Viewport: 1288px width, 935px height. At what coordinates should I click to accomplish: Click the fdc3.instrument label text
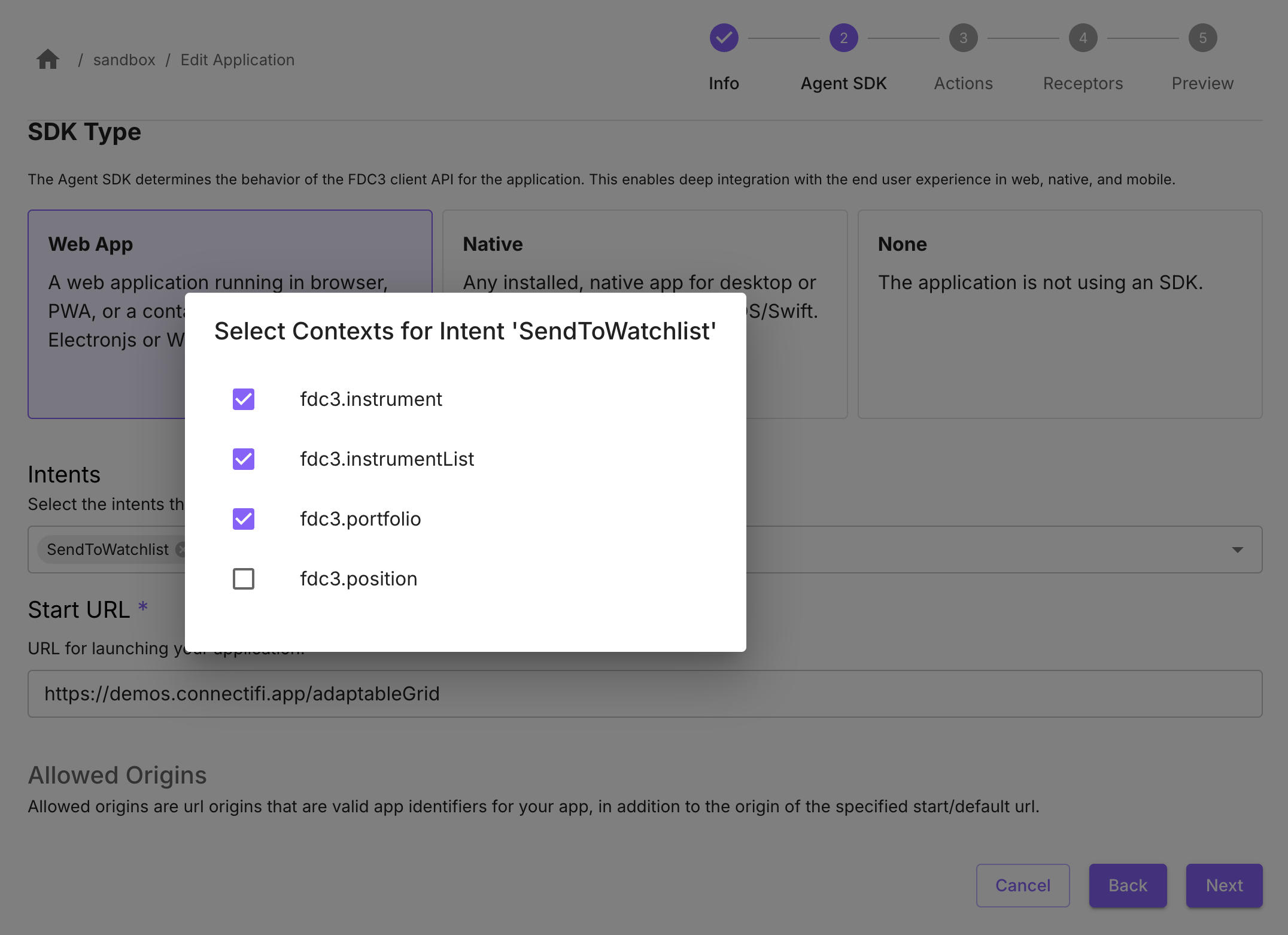(371, 399)
